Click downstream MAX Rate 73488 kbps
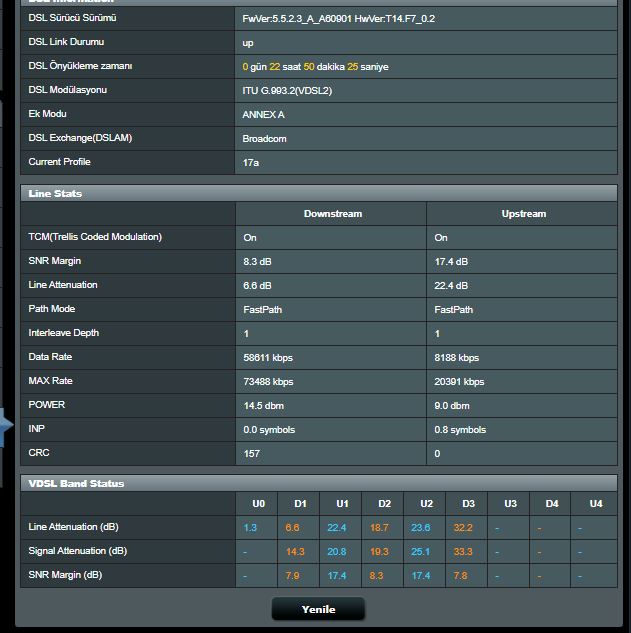 [x=268, y=381]
